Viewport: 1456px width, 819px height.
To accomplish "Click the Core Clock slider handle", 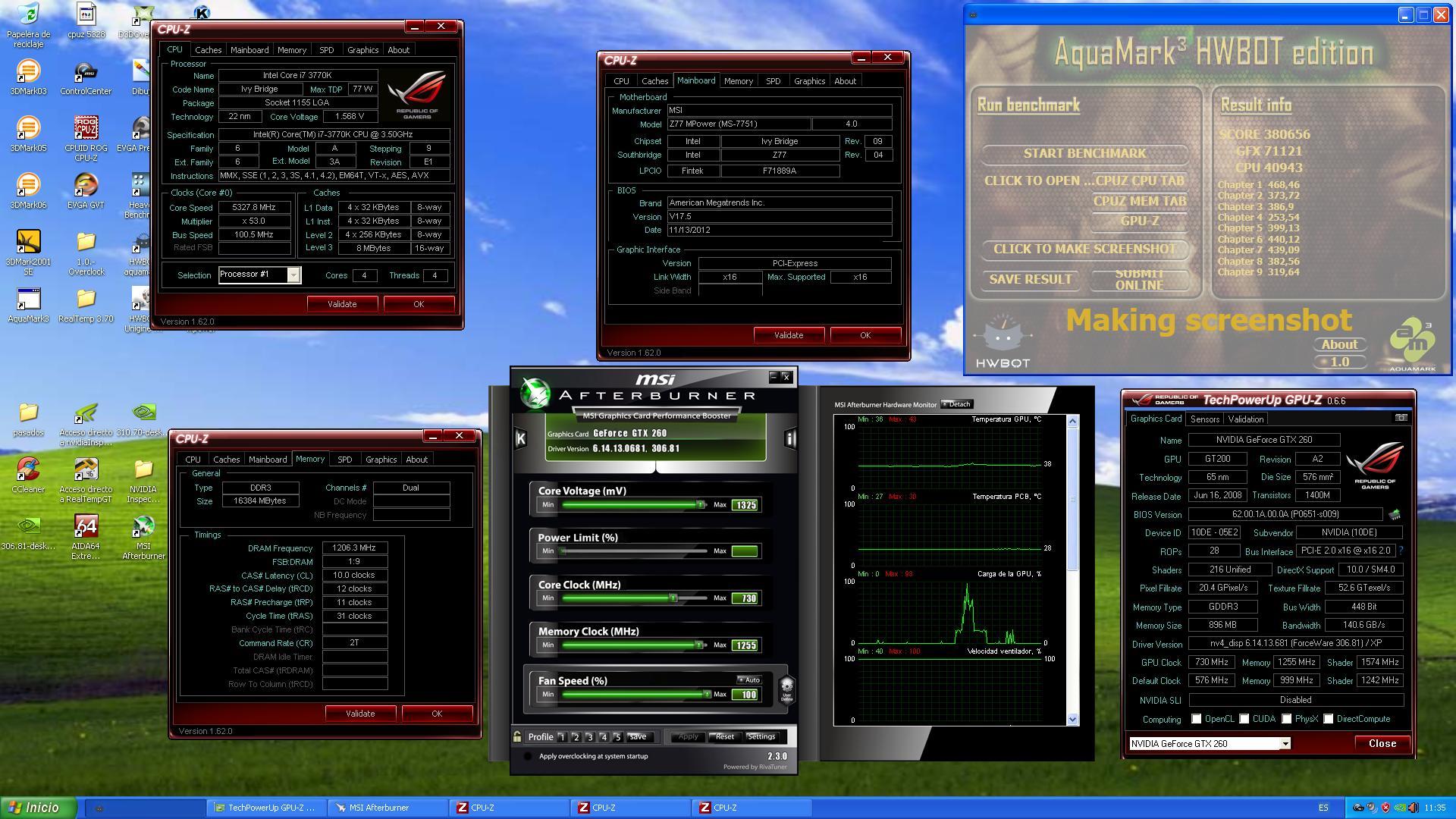I will coord(673,598).
